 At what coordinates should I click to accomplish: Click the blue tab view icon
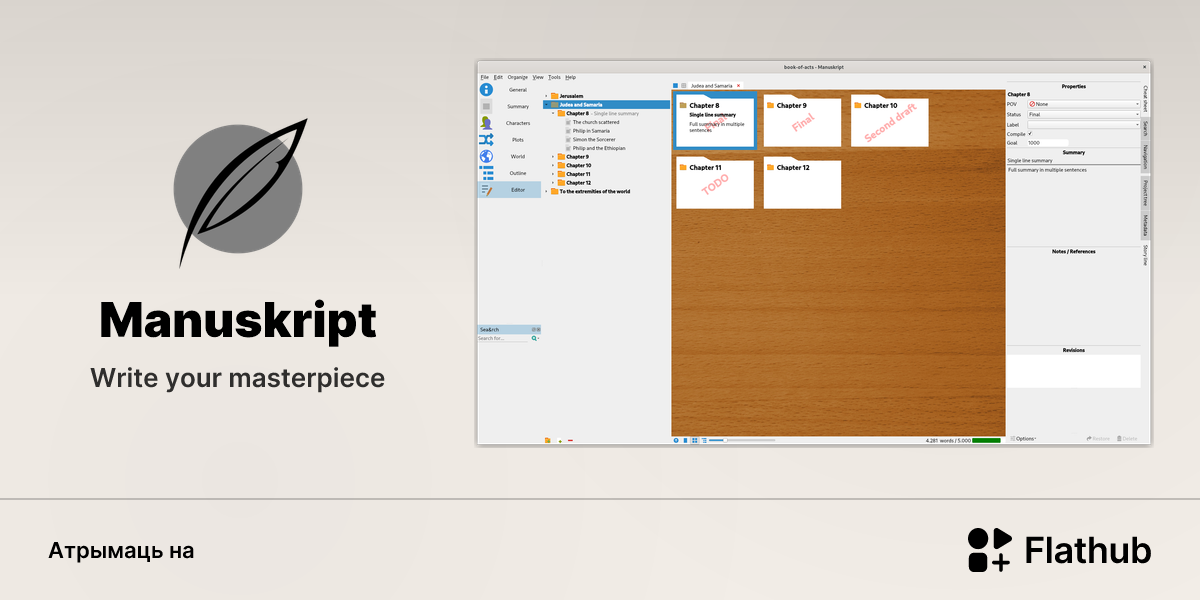tap(675, 86)
